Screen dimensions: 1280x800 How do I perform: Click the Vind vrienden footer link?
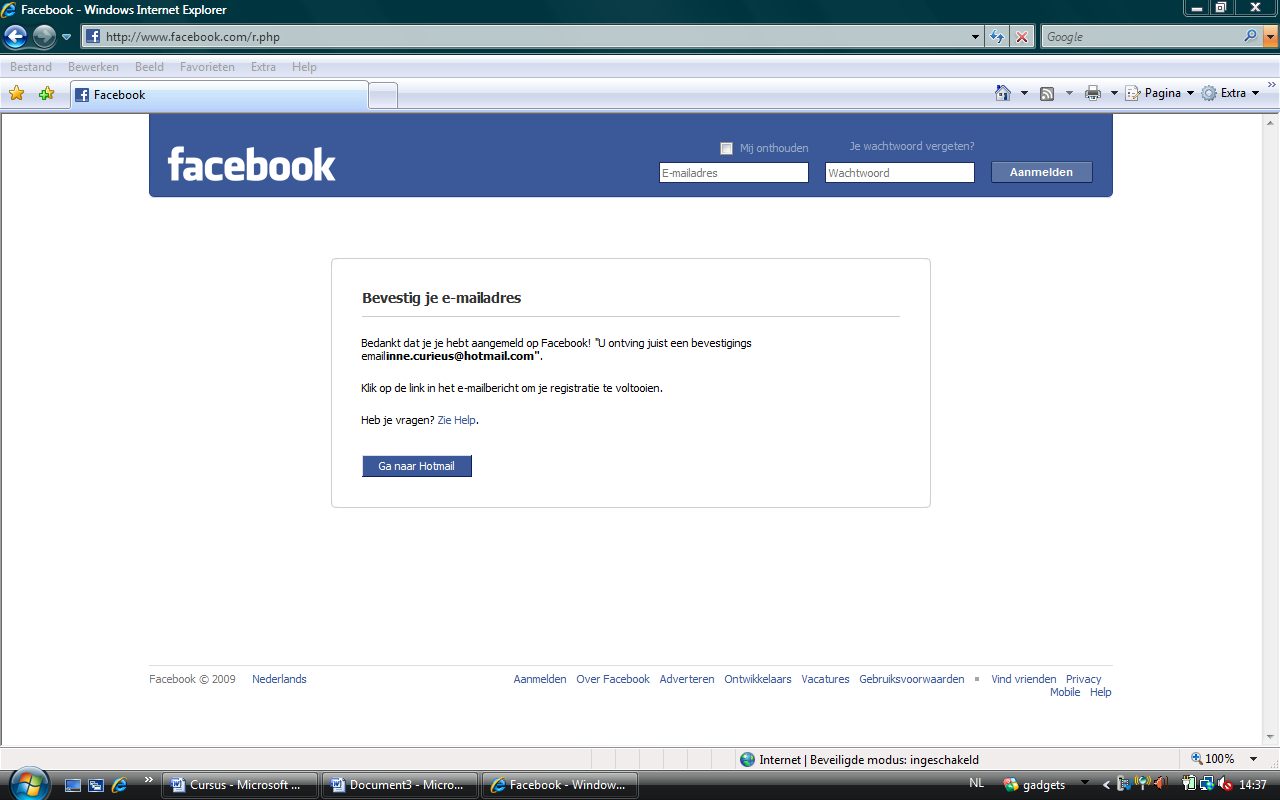[x=1024, y=679]
